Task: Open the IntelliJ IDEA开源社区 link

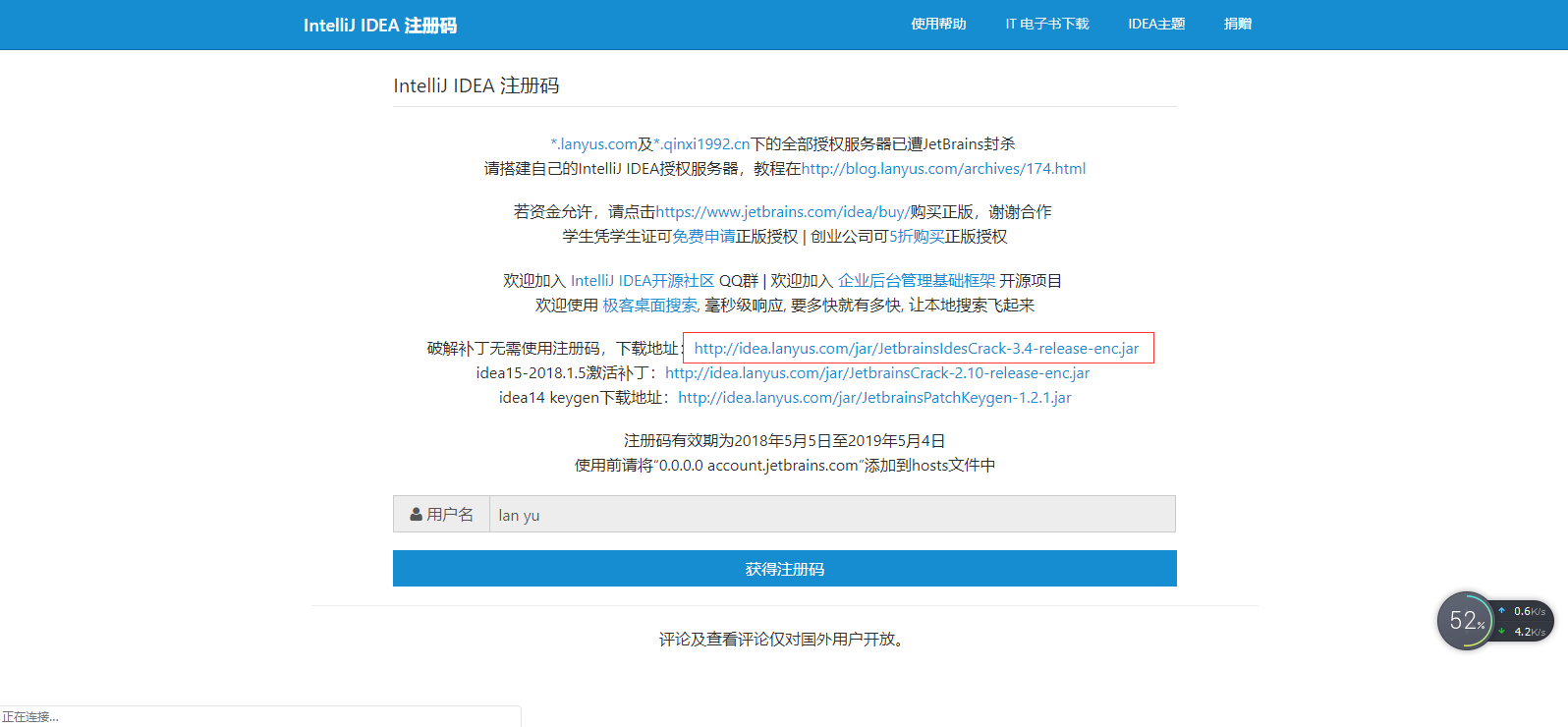Action: pos(643,280)
